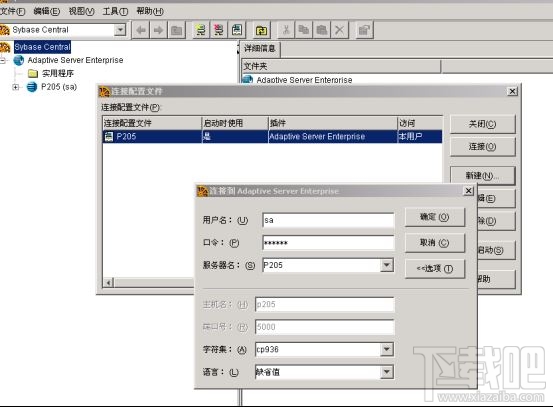The width and height of the screenshot is (553, 407).
Task: Open Connection Profiles toolbar icon
Action: 237,30
